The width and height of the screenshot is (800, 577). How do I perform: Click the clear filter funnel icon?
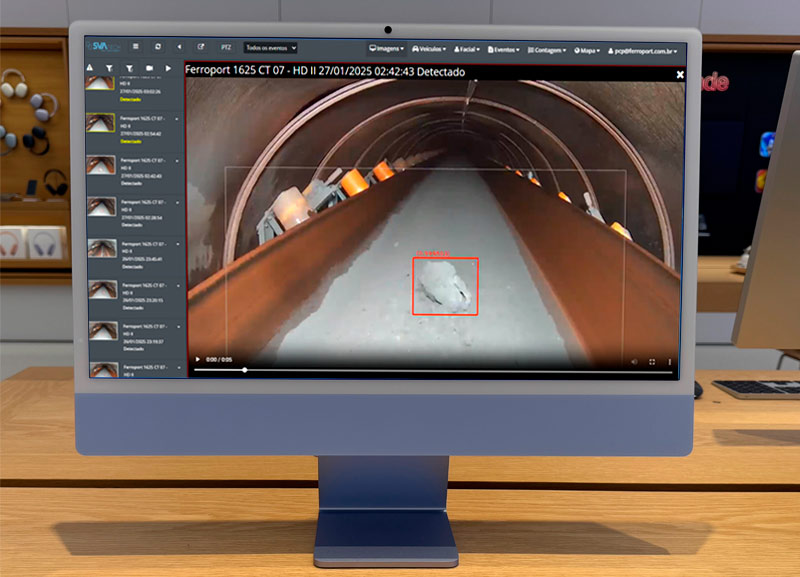[x=130, y=68]
